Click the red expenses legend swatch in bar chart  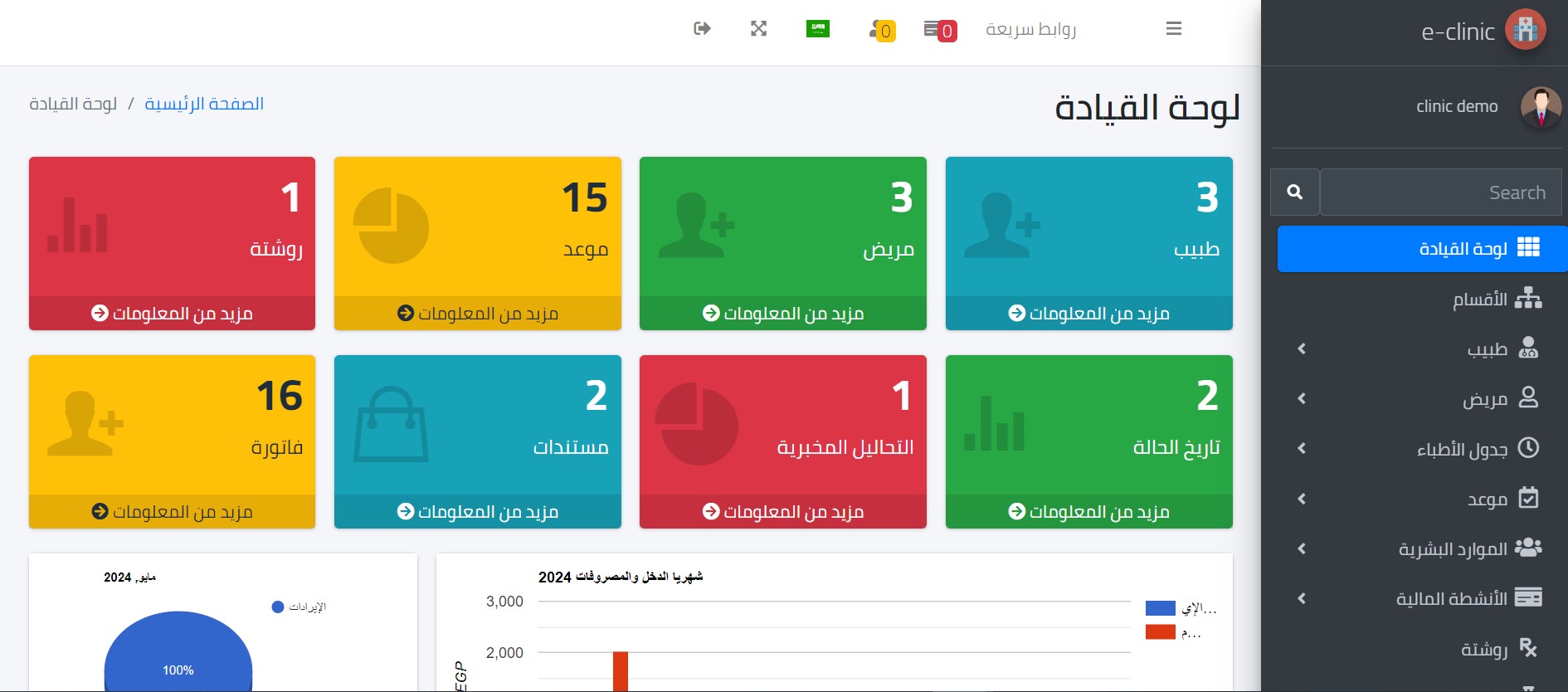pyautogui.click(x=1160, y=632)
